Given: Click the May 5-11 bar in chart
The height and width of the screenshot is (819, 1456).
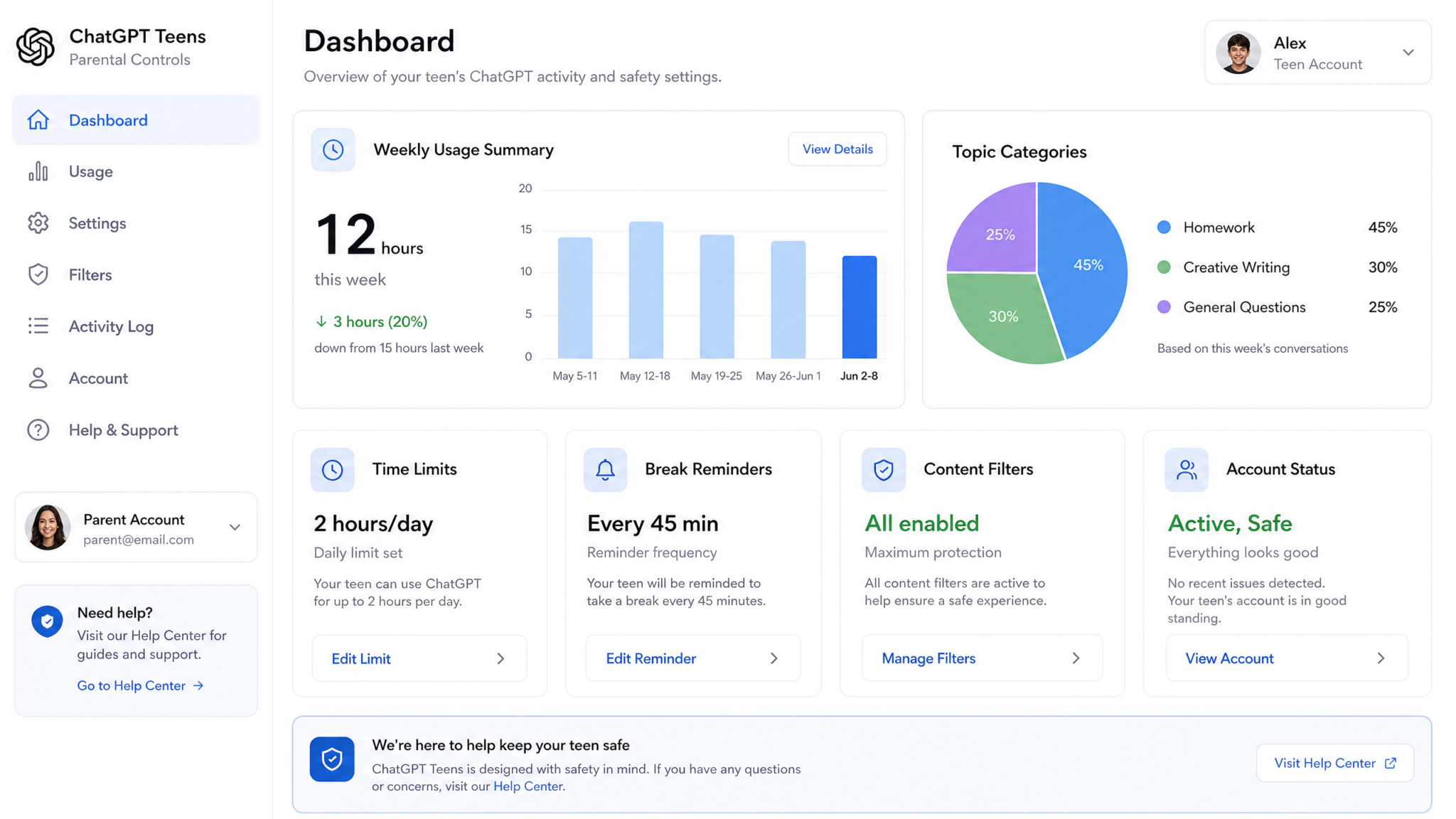Looking at the screenshot, I should click(575, 298).
